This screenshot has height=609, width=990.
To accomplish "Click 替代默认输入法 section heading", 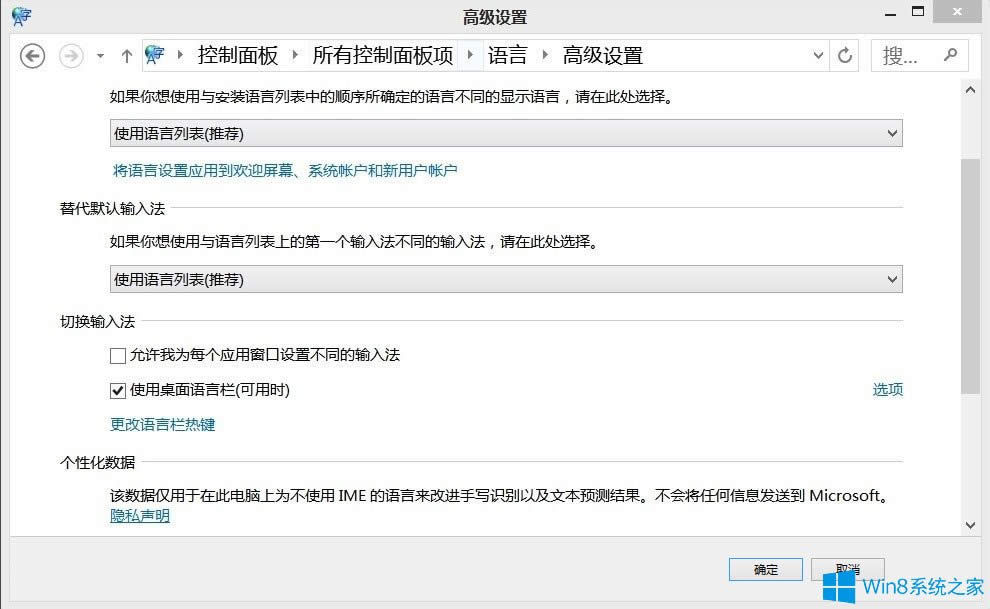I will [112, 209].
